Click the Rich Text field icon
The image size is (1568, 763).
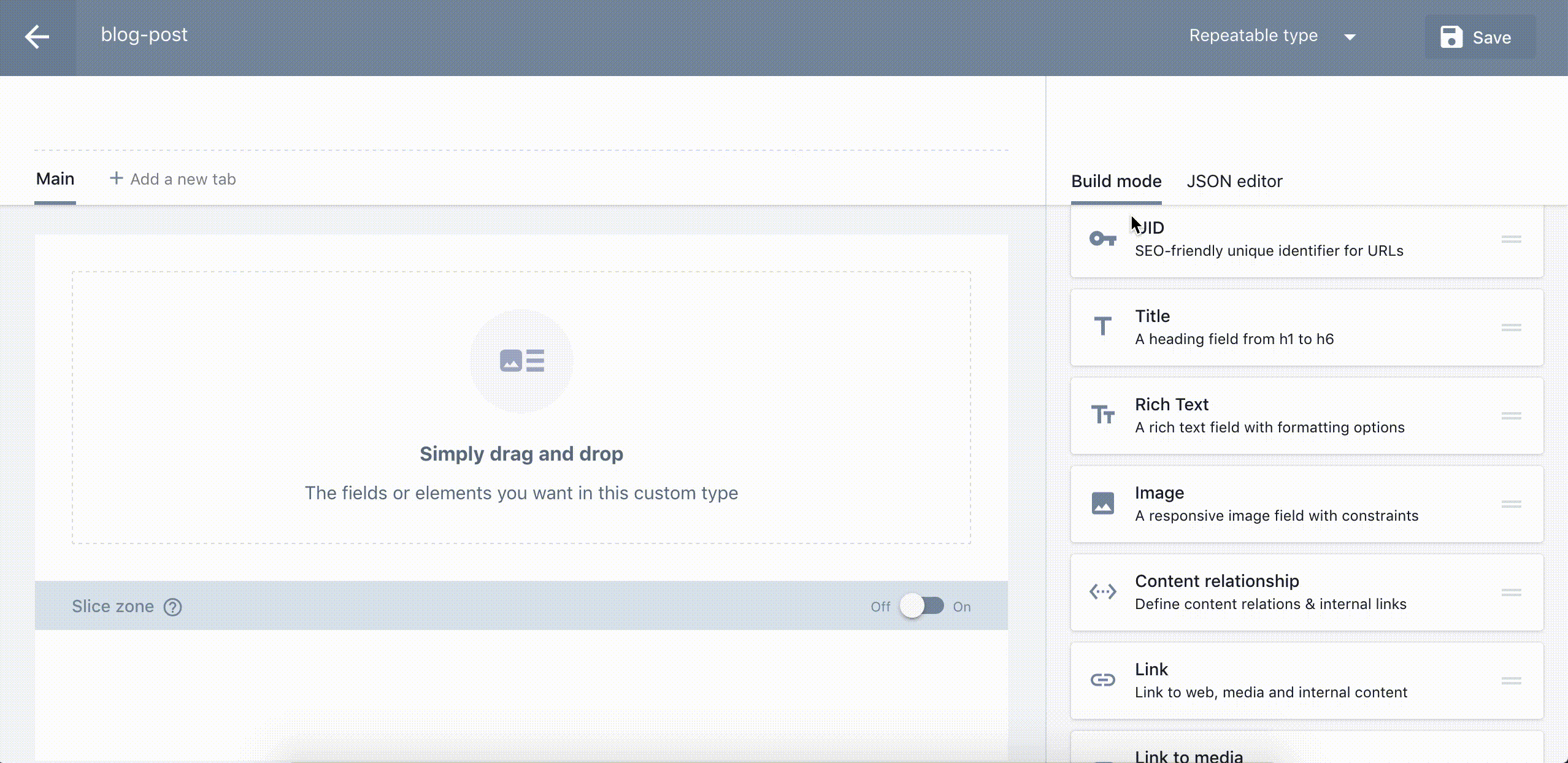pos(1102,415)
